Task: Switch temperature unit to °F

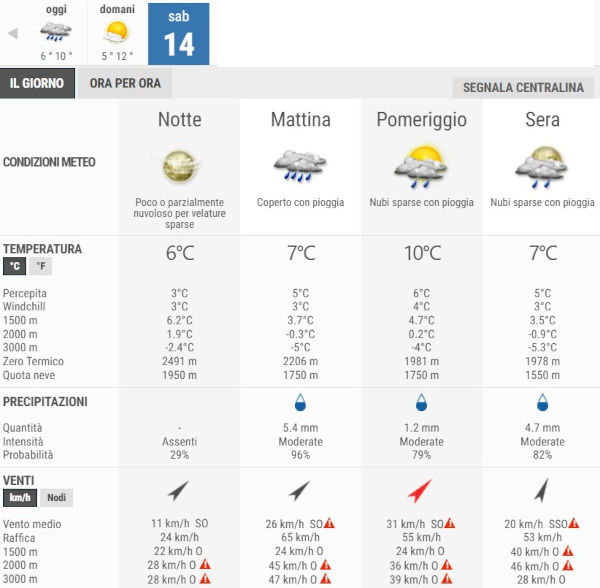Action: click(40, 266)
